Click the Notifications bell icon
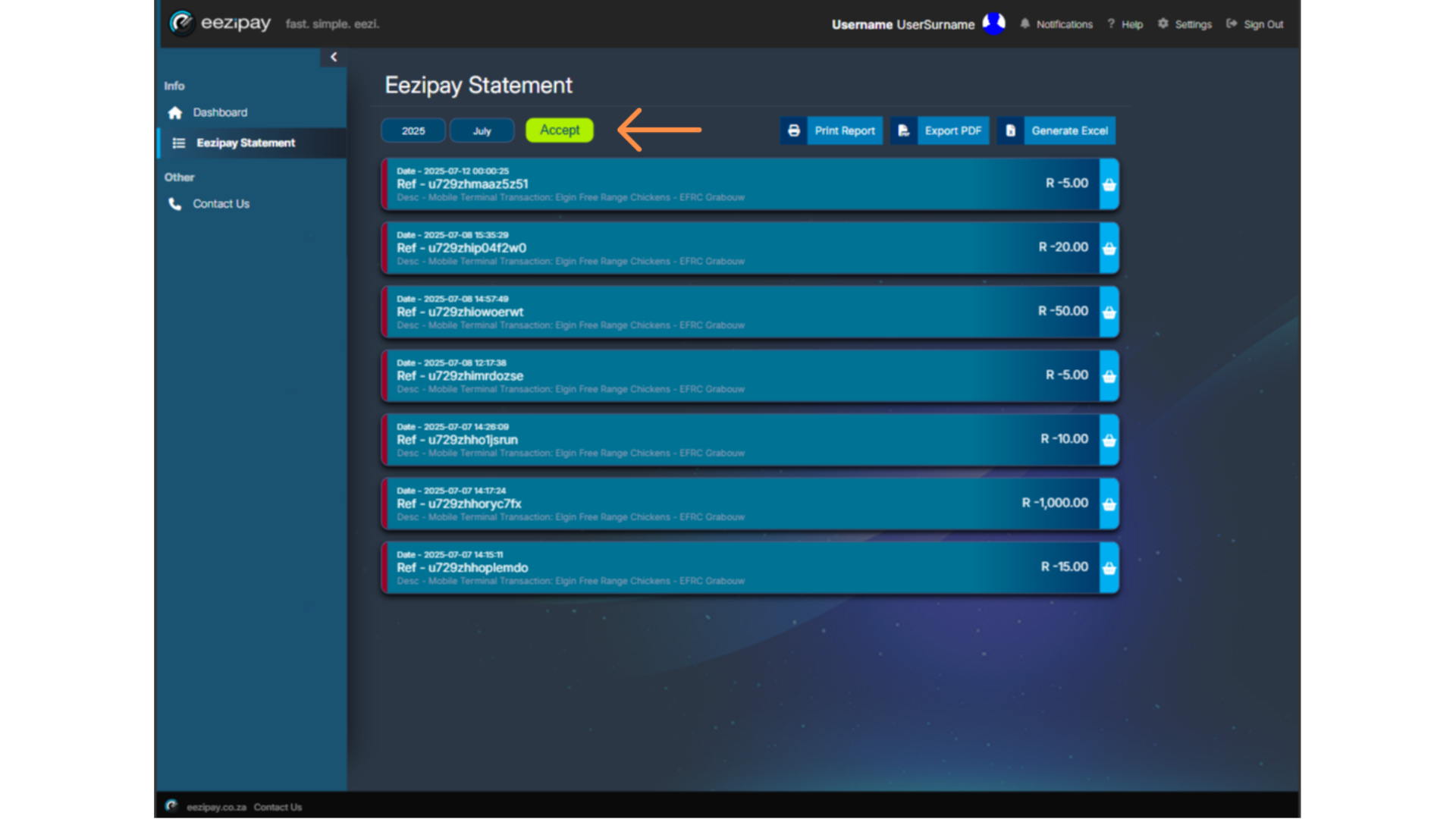Viewport: 1456px width, 819px height. pos(1025,24)
